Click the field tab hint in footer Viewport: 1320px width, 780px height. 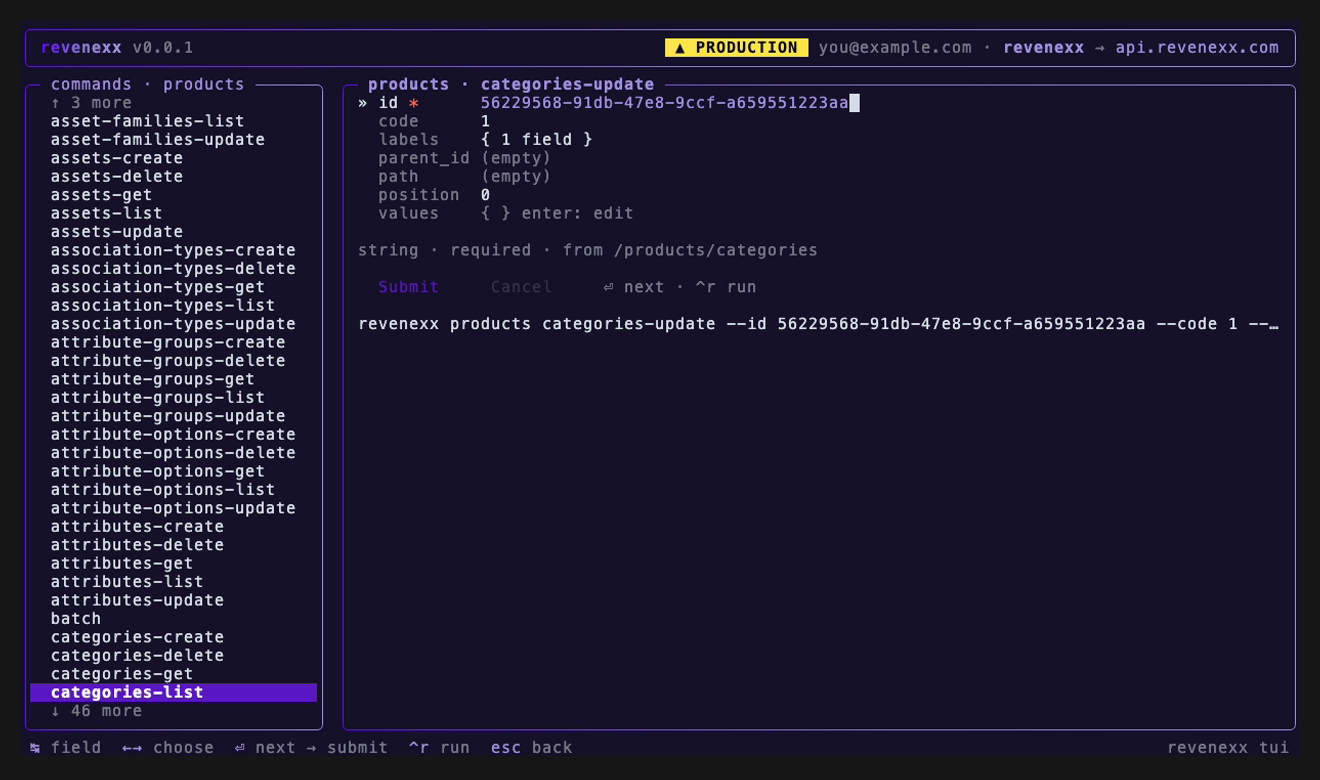66,748
